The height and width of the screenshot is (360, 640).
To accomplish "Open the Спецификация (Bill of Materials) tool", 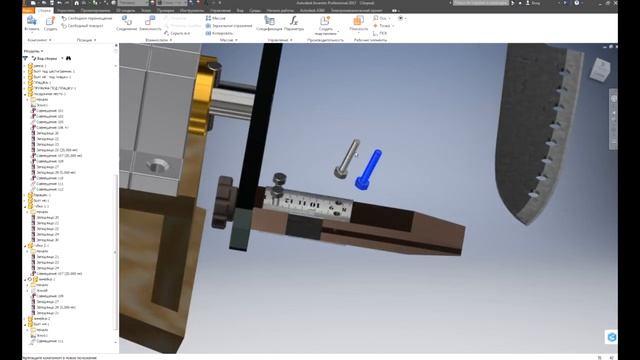I will [269, 23].
